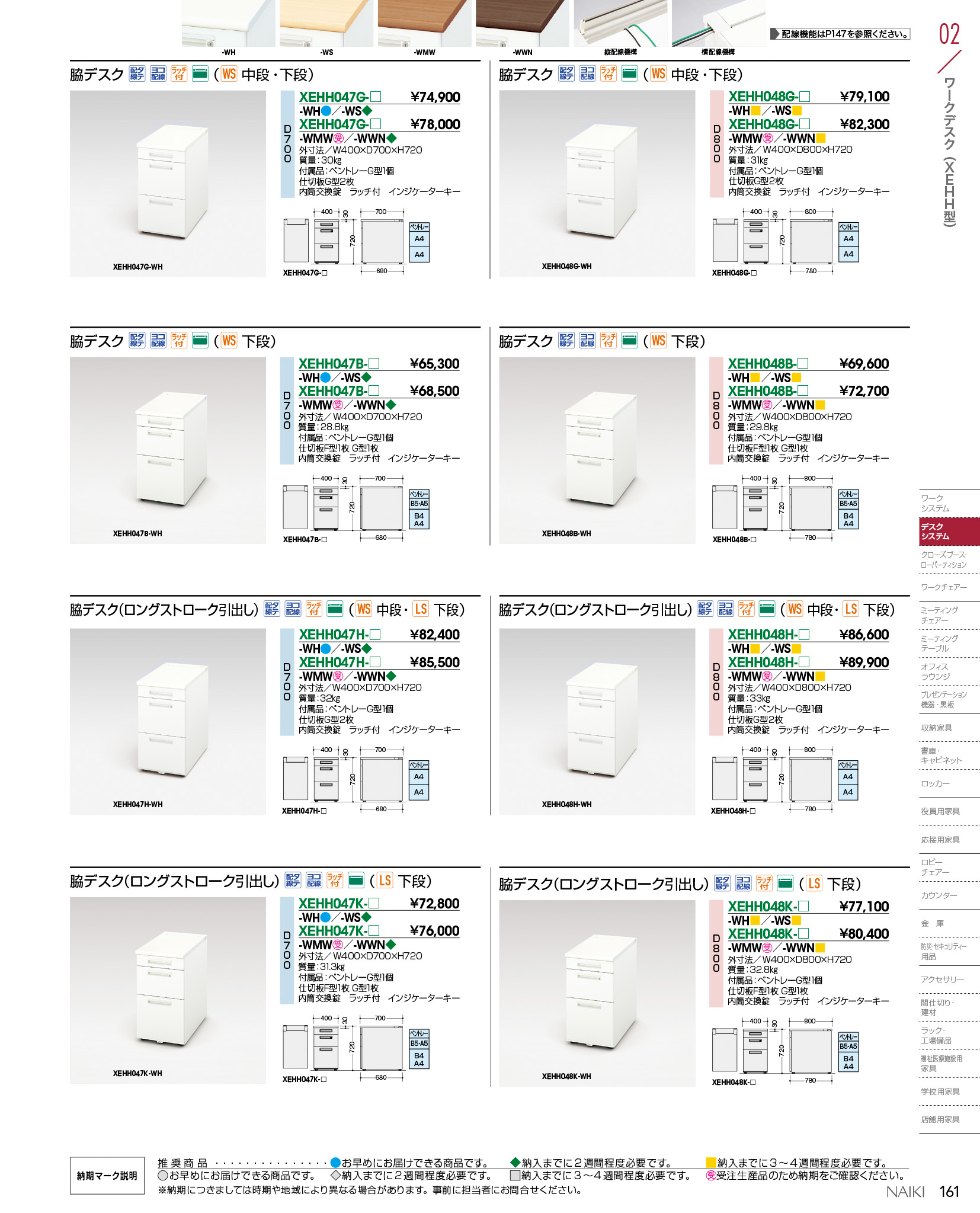This screenshot has height=1213, width=980.
Task: Click the 縦配線機構 wiring photo
Action: [x=620, y=24]
